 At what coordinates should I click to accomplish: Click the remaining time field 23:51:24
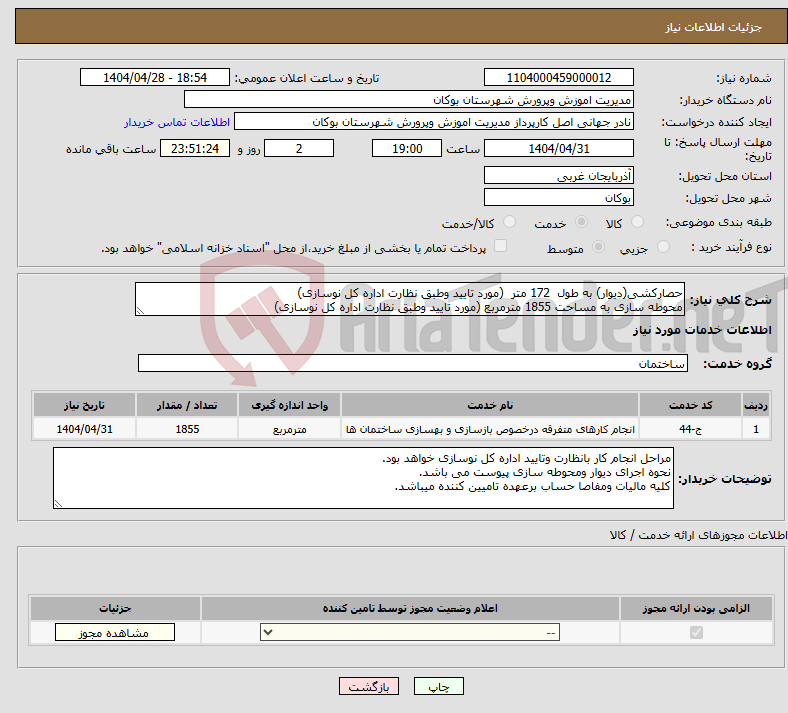tap(195, 148)
